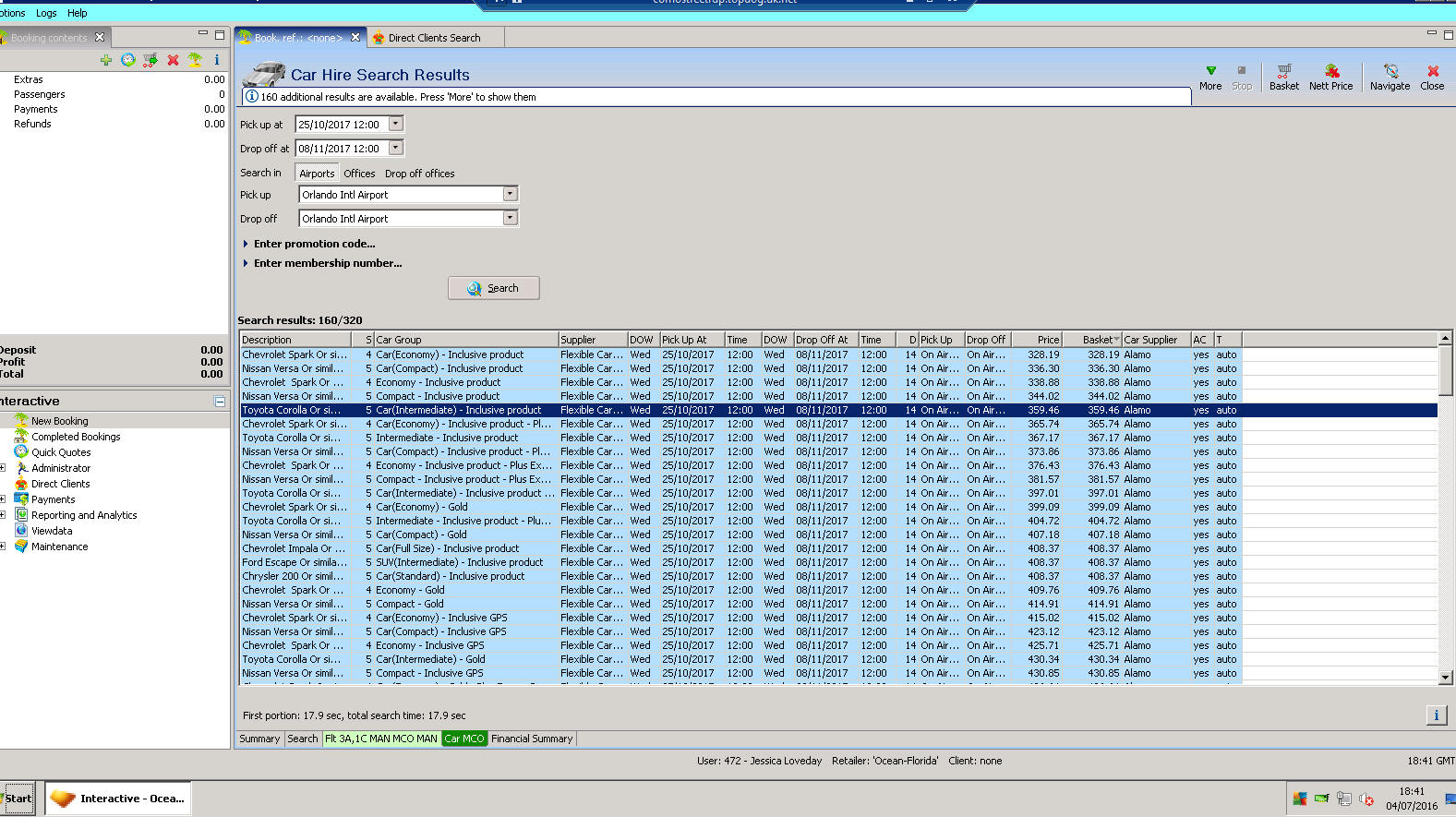Image resolution: width=1456 pixels, height=817 pixels.
Task: Open the Pick up at date dropdown
Action: pos(396,124)
